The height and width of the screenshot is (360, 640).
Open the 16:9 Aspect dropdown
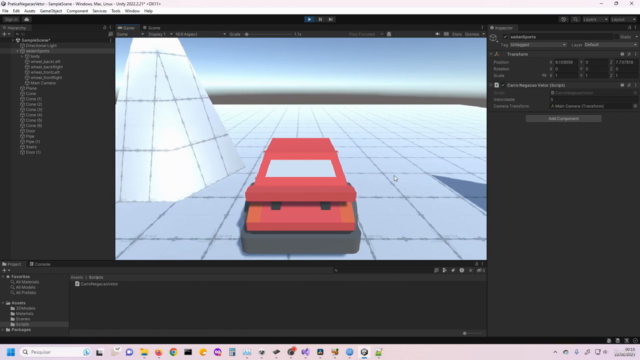200,34
